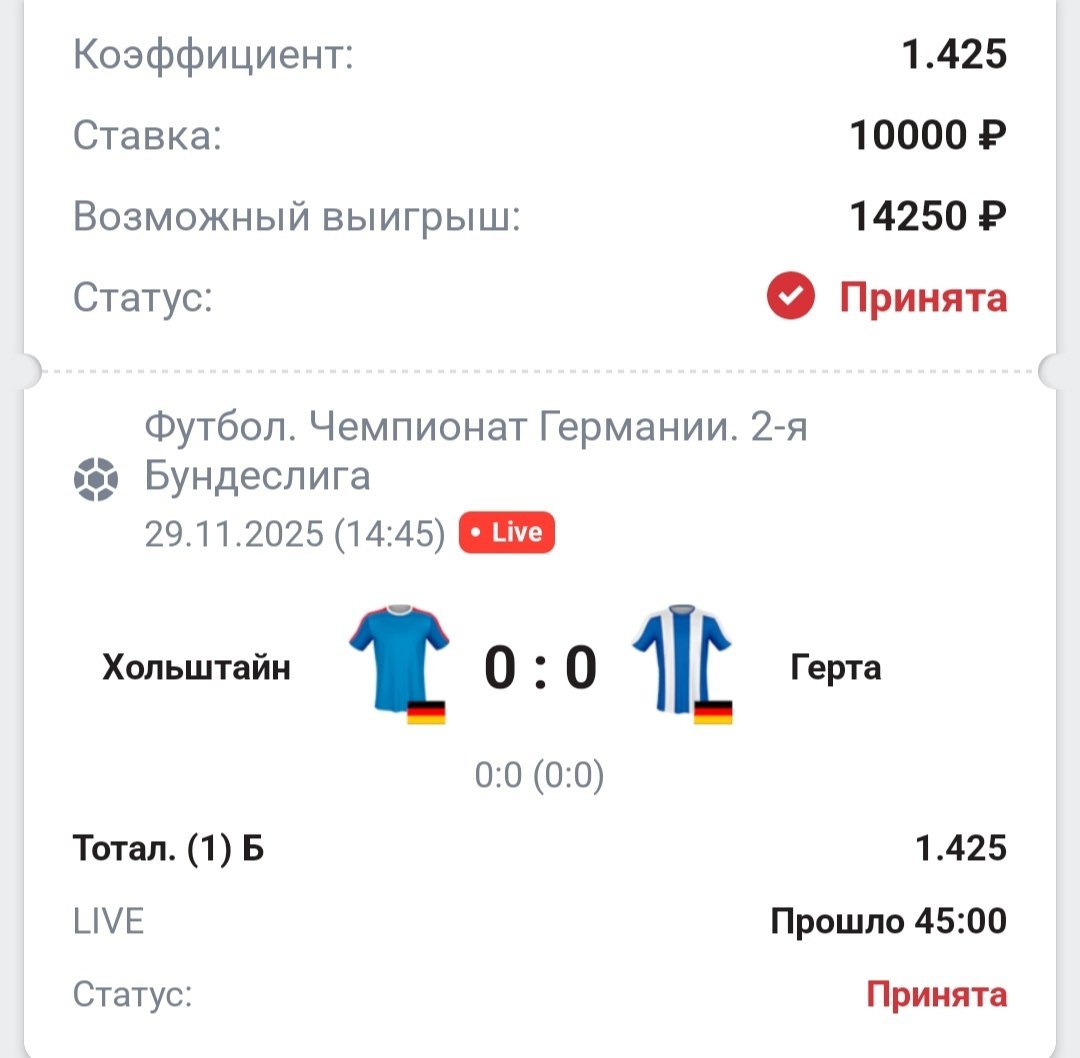This screenshot has width=1080, height=1058.
Task: Click the 0 : 0 match score
Action: coord(540,668)
